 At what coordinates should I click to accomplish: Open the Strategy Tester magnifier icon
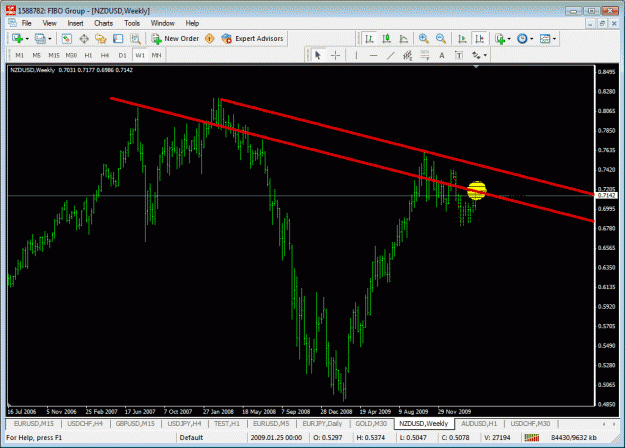click(x=136, y=39)
